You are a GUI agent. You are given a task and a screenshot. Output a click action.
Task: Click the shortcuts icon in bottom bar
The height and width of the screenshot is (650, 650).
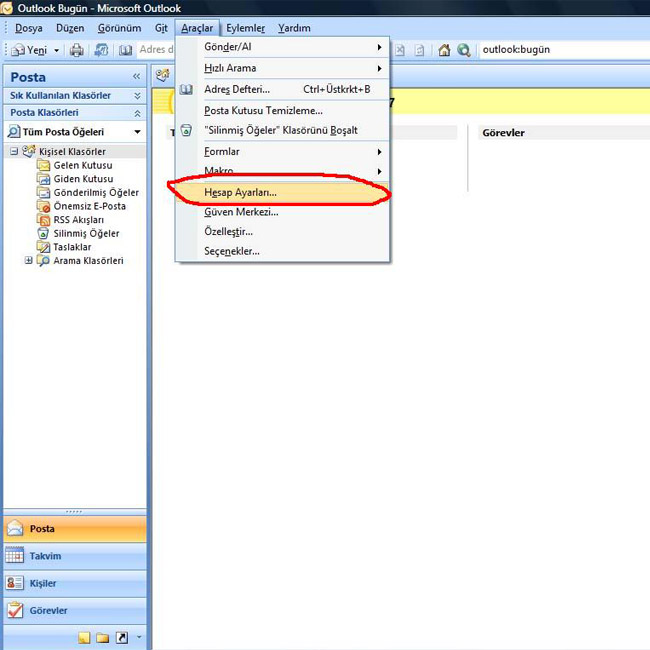[122, 638]
